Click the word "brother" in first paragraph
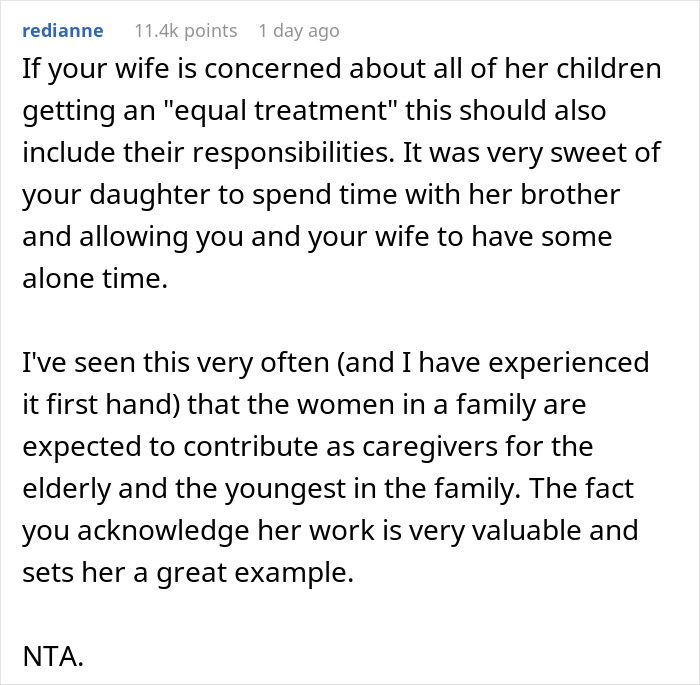Image resolution: width=700 pixels, height=685 pixels. 571,194
